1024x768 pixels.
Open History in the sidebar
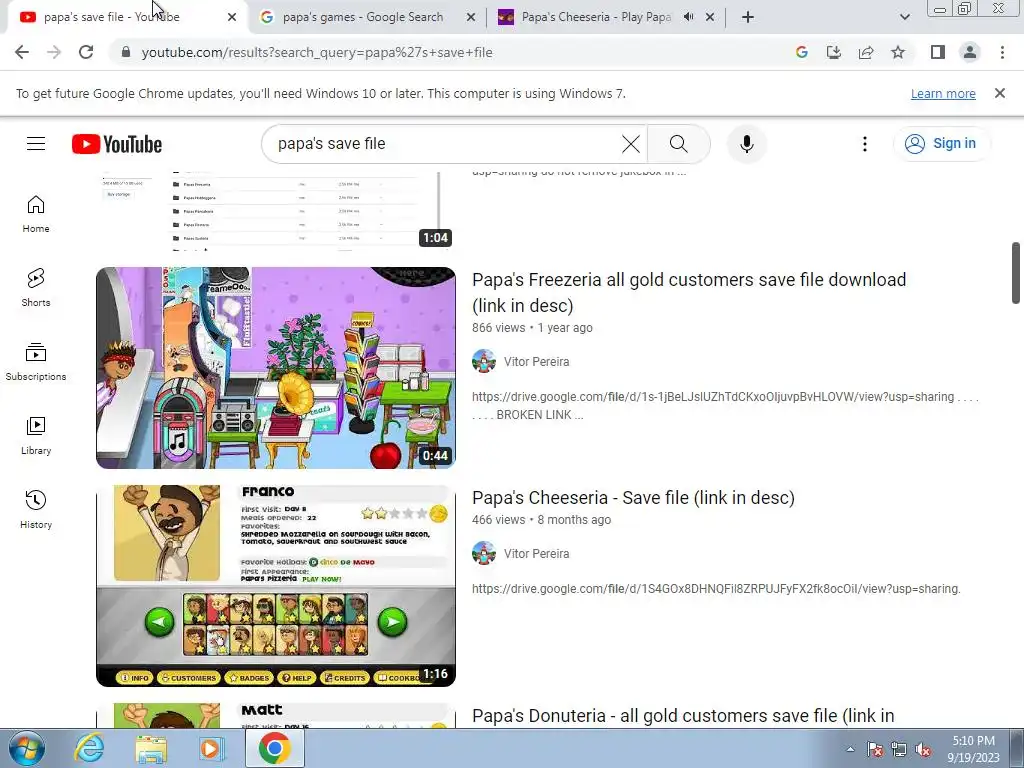coord(36,509)
